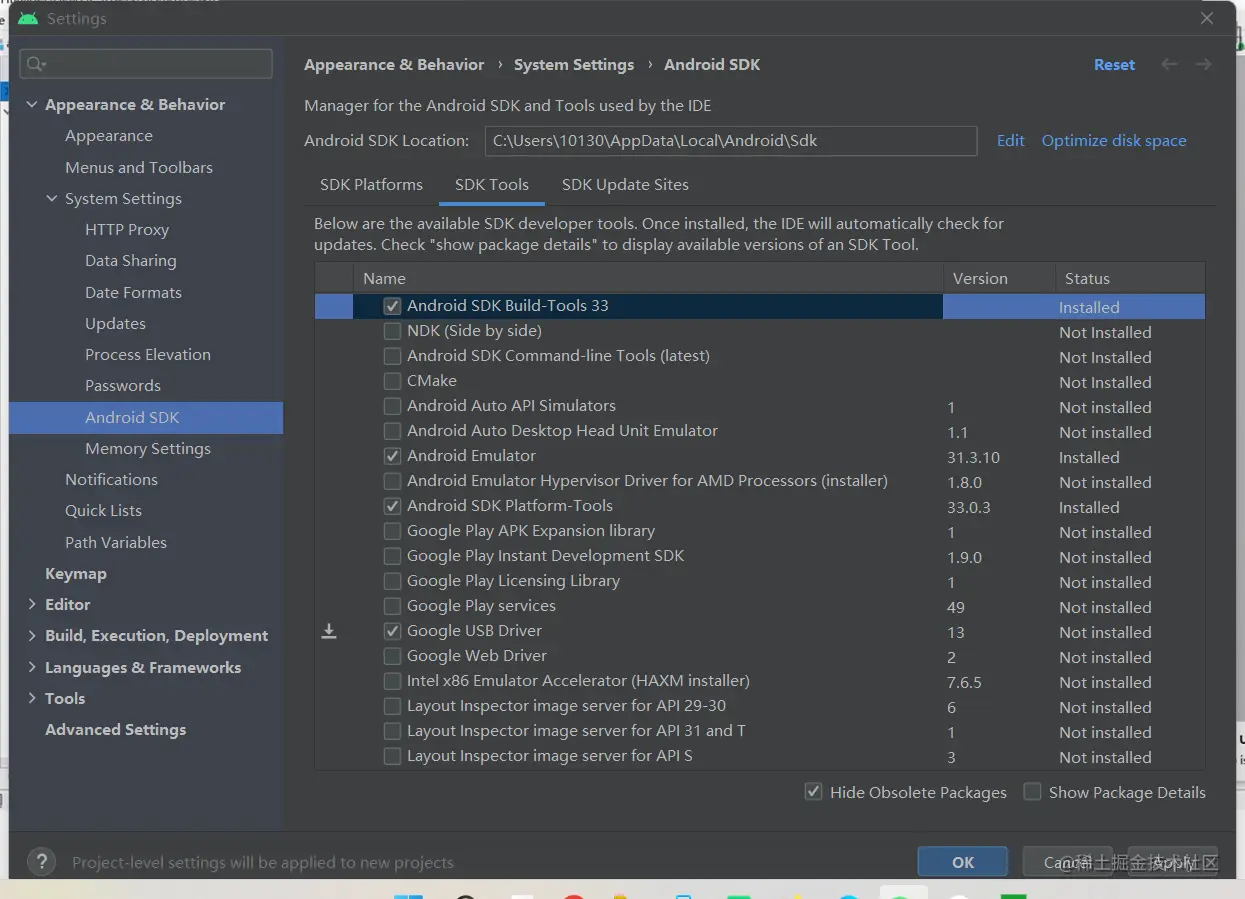Select Notifications settings
The height and width of the screenshot is (899, 1245).
pyautogui.click(x=111, y=479)
